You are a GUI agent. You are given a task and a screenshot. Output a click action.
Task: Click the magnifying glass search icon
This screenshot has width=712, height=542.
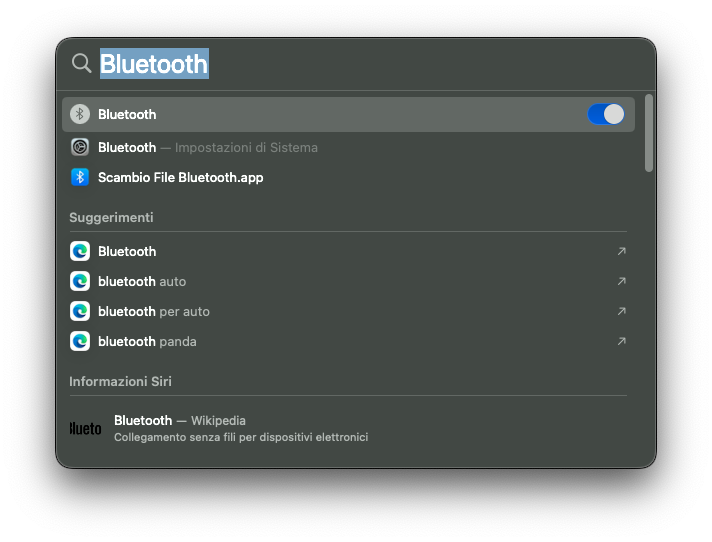point(81,64)
